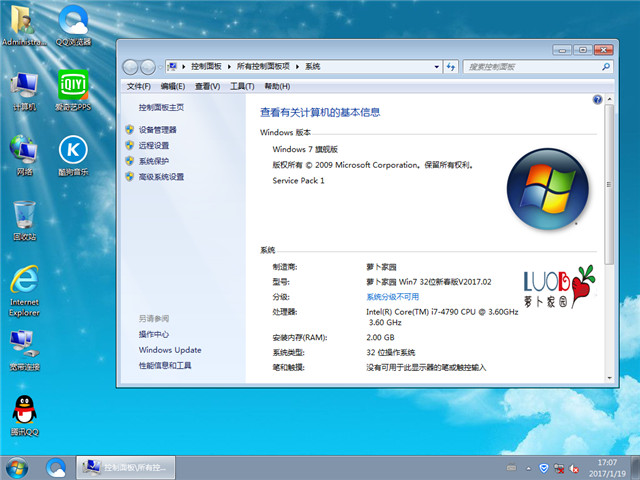The height and width of the screenshot is (480, 640).
Task: Click QQ Browser pinned on taskbar
Action: [x=56, y=468]
